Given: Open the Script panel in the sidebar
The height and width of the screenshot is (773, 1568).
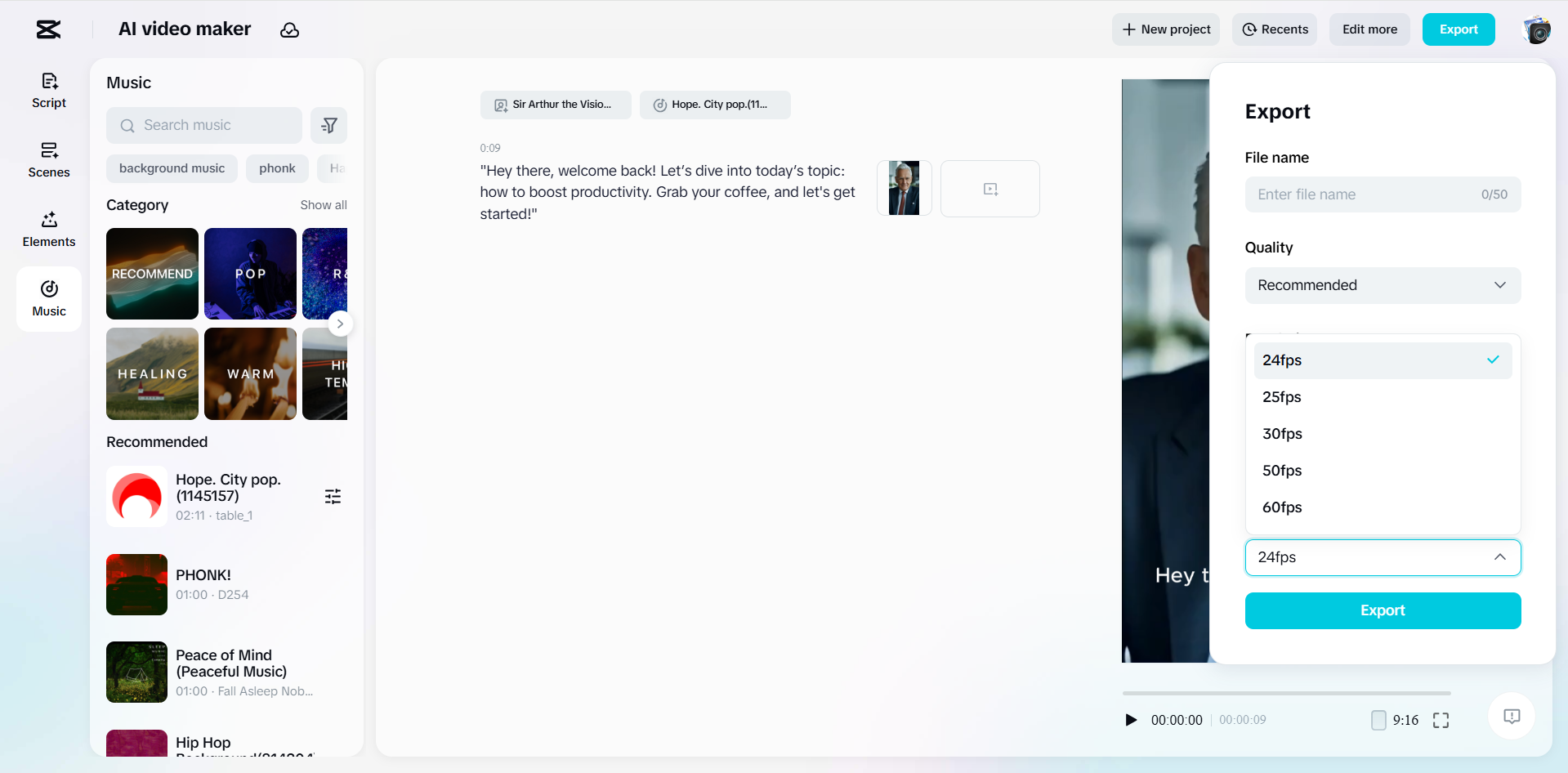Looking at the screenshot, I should tap(48, 90).
